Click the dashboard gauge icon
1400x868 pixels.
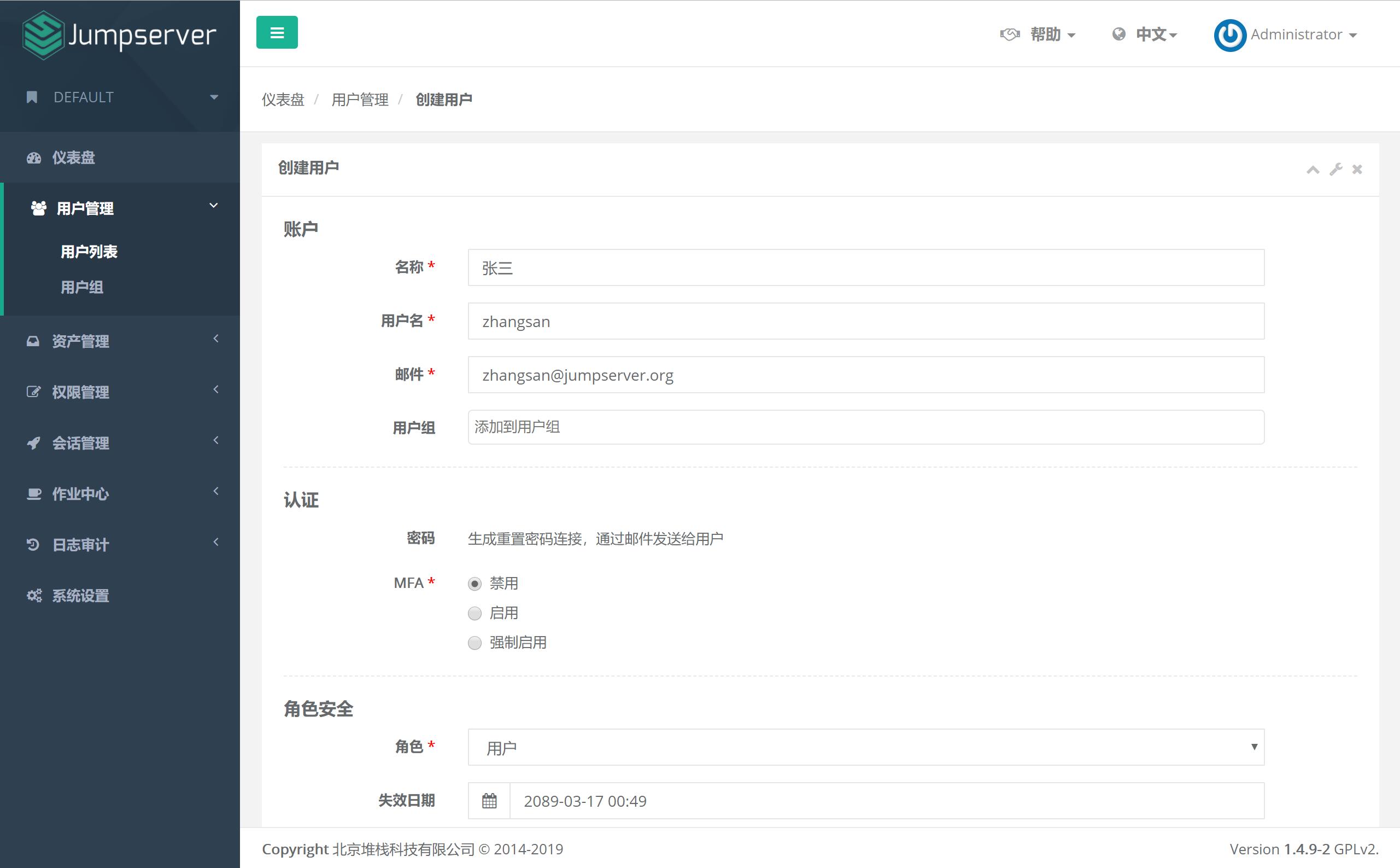[34, 158]
